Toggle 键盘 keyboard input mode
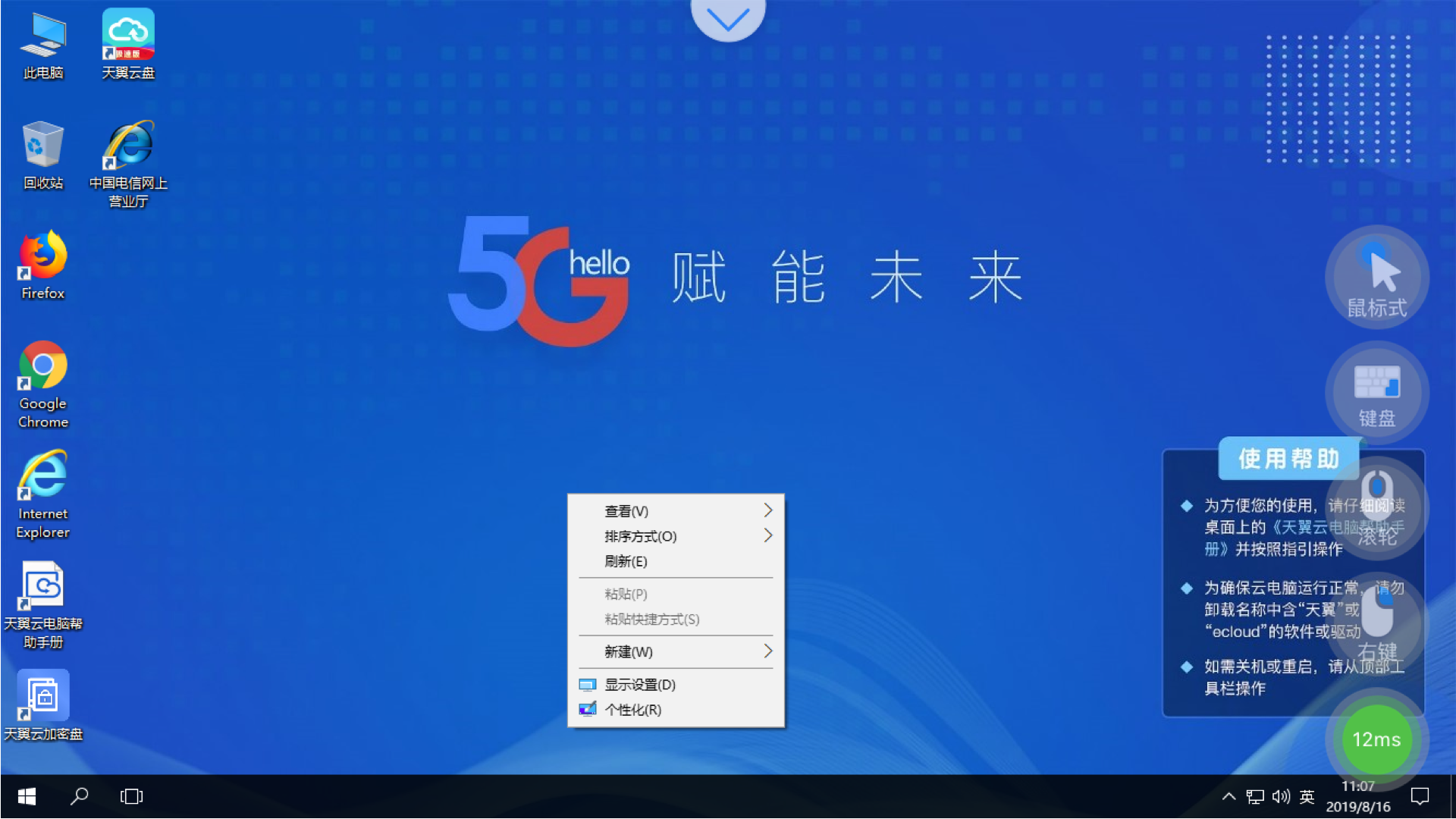Viewport: 1456px width, 819px height. click(x=1376, y=390)
